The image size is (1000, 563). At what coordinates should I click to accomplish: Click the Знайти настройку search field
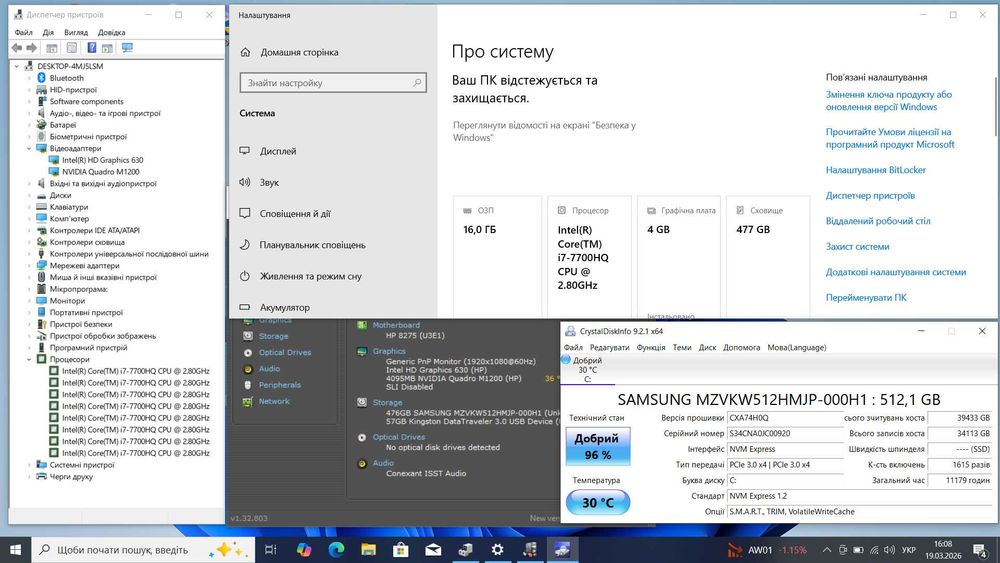[333, 82]
